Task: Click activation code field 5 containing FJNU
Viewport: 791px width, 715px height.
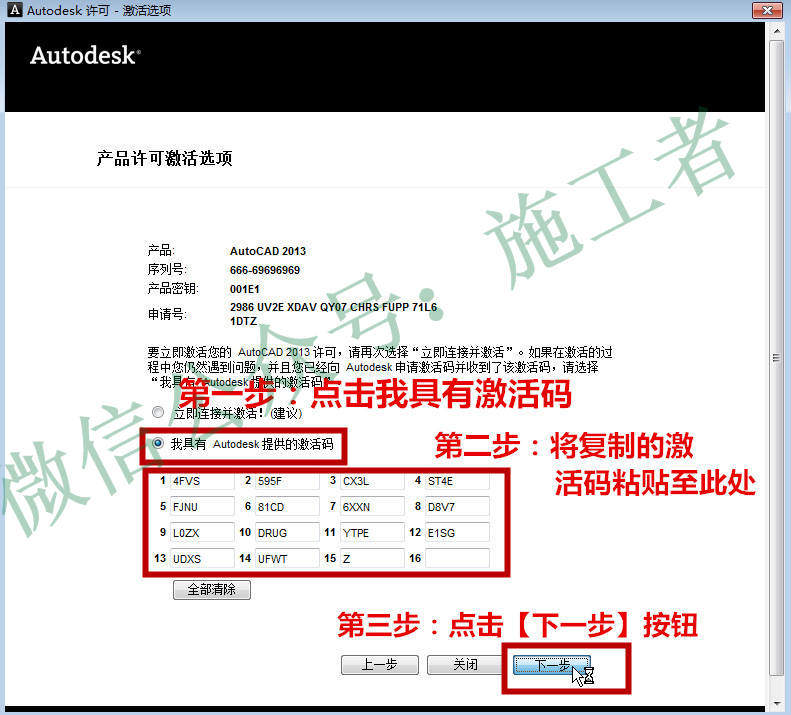Action: [x=202, y=507]
